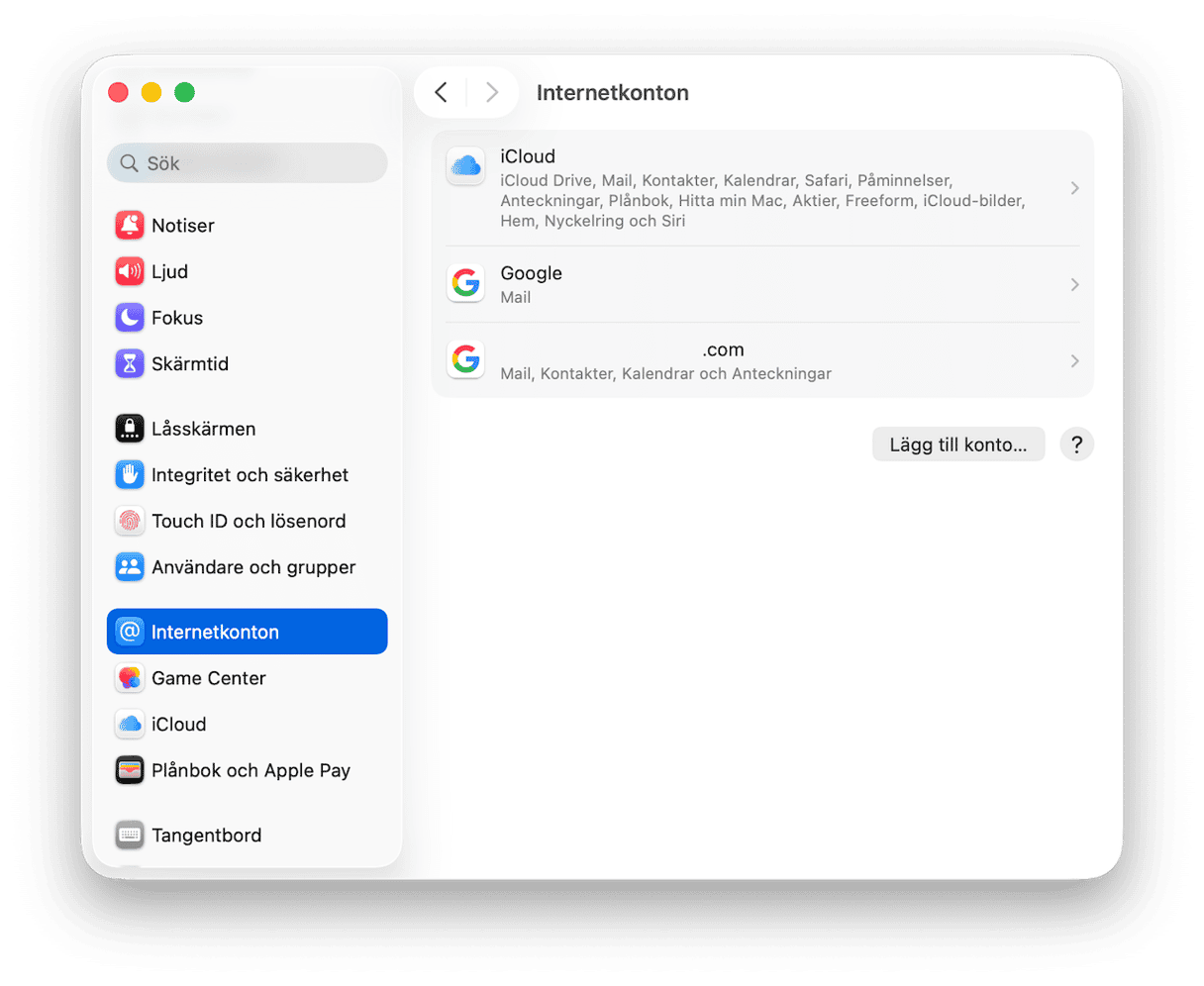Click the Internetkonton window title

(613, 92)
